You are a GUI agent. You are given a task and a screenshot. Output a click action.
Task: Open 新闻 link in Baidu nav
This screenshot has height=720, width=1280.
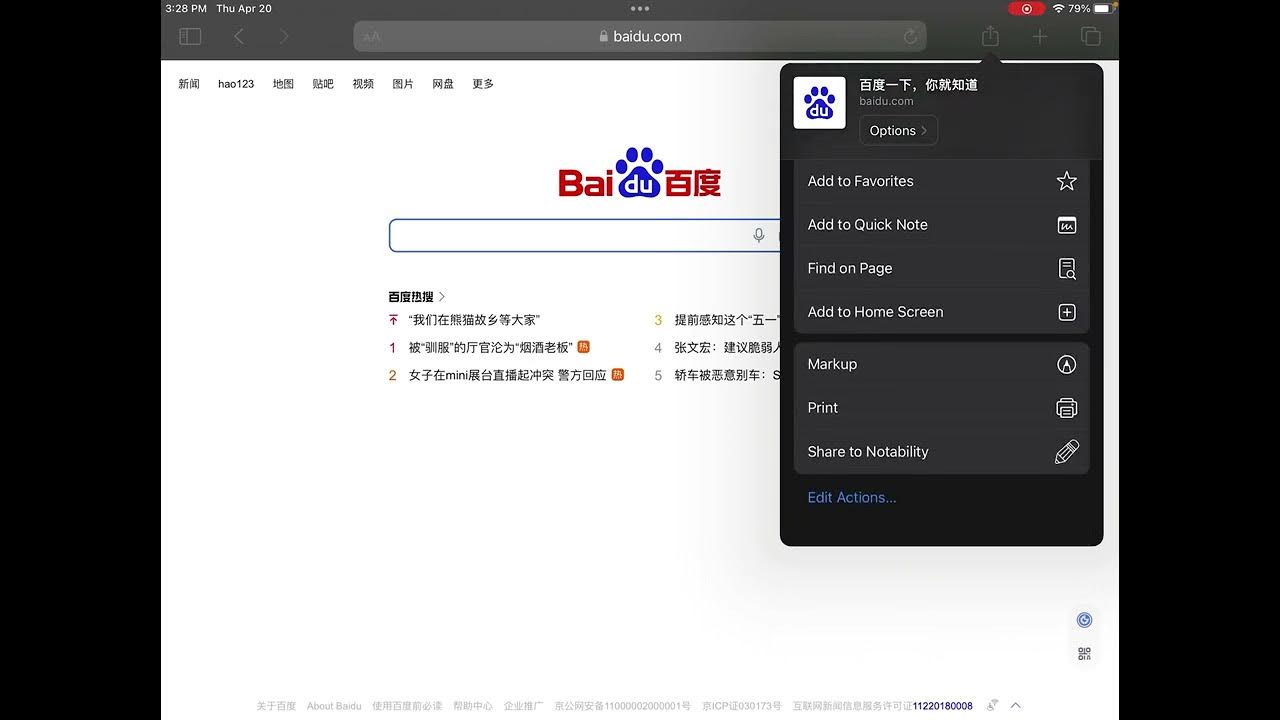[x=189, y=84]
